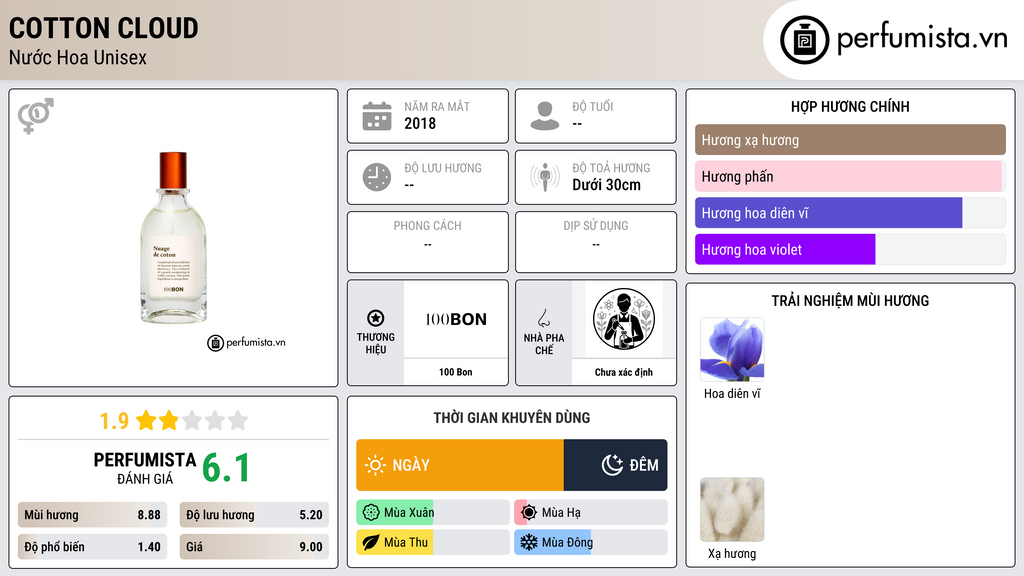Image resolution: width=1024 pixels, height=576 pixels.
Task: Click the Mùa Thu leaf icon
Action: (371, 543)
